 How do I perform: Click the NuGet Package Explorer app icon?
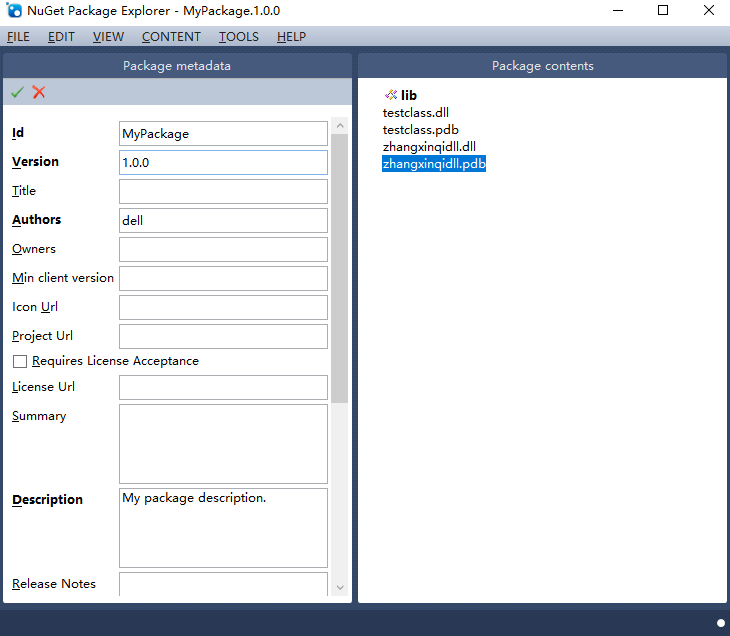14,10
